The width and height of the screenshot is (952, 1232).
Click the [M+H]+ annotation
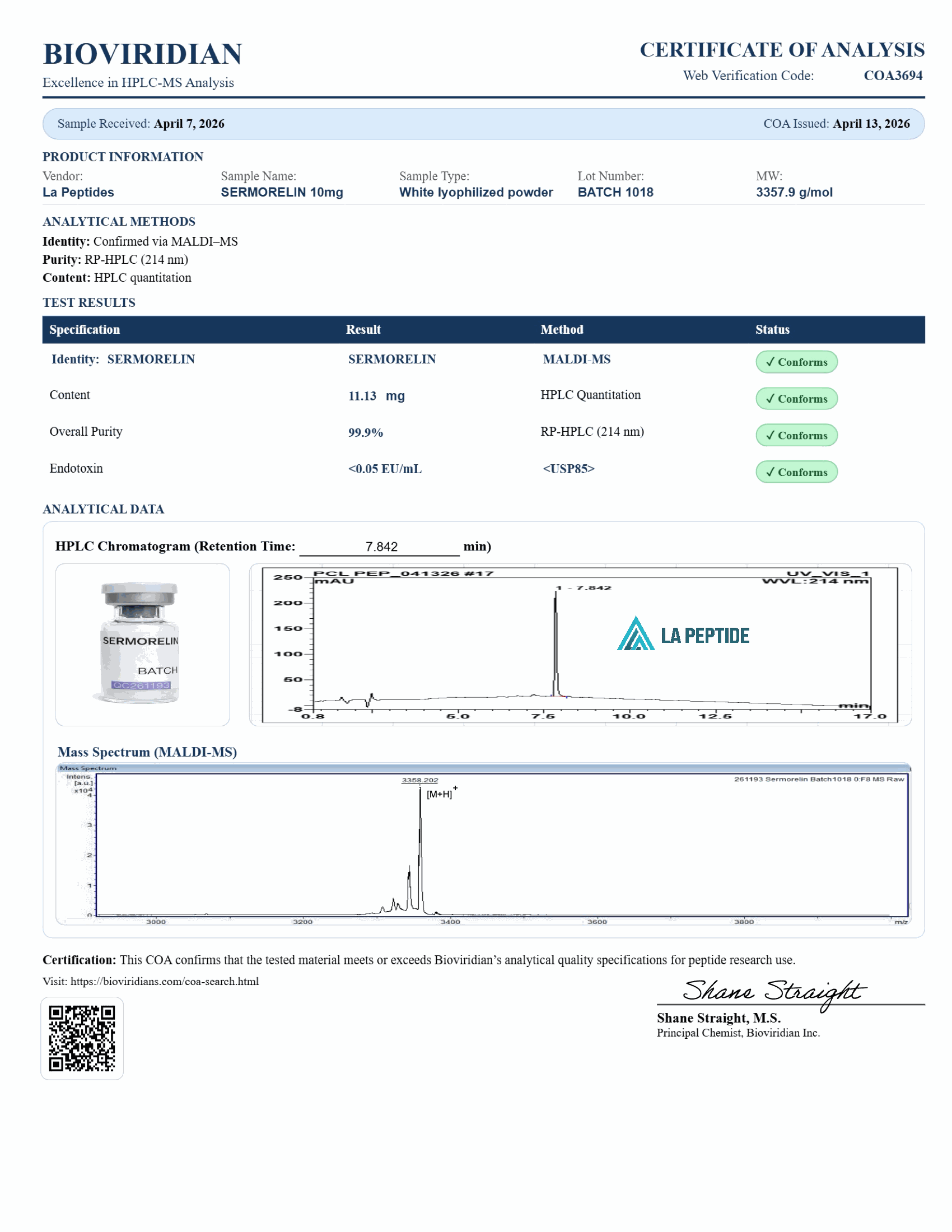coord(442,792)
